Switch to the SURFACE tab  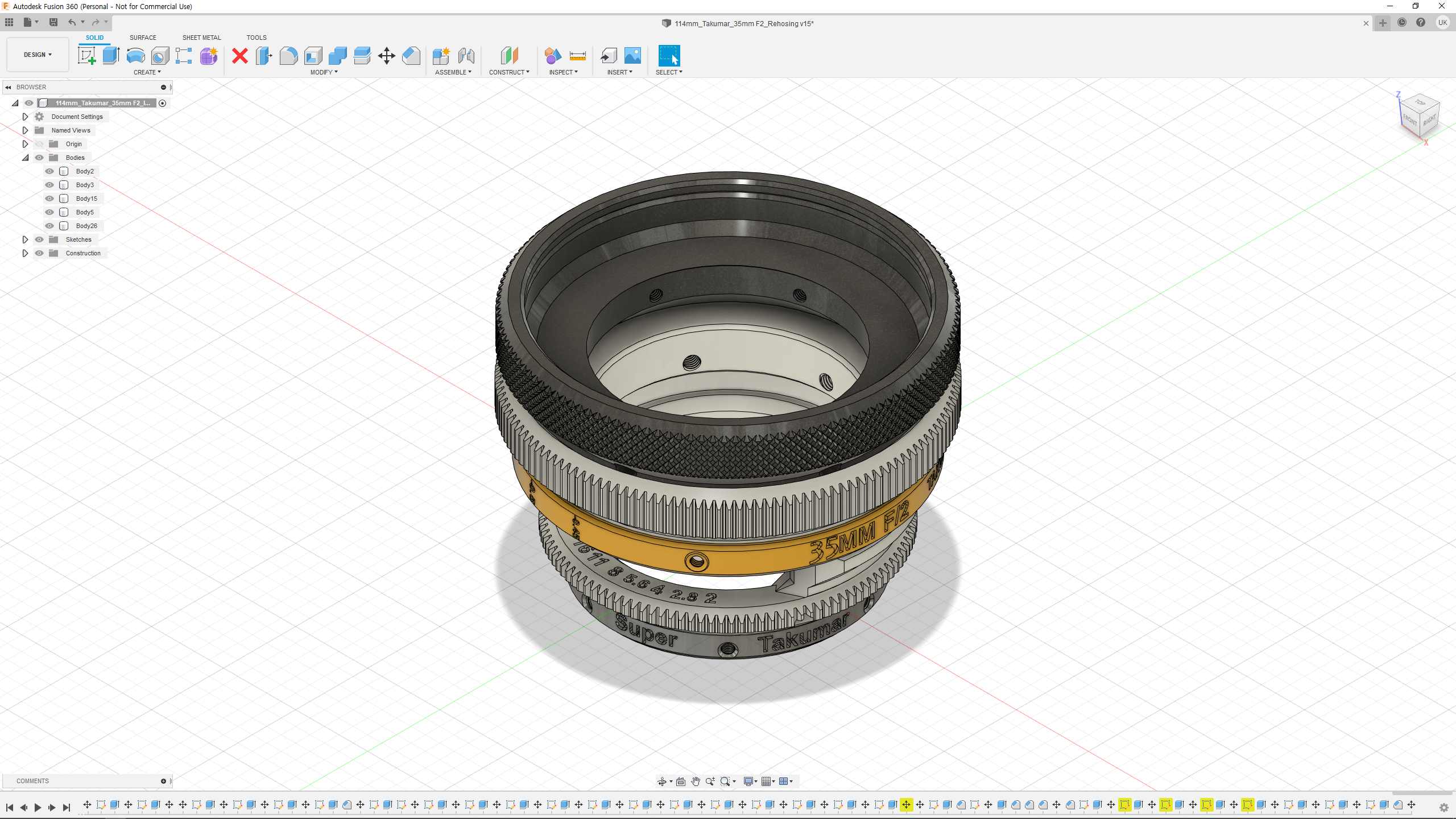tap(143, 38)
